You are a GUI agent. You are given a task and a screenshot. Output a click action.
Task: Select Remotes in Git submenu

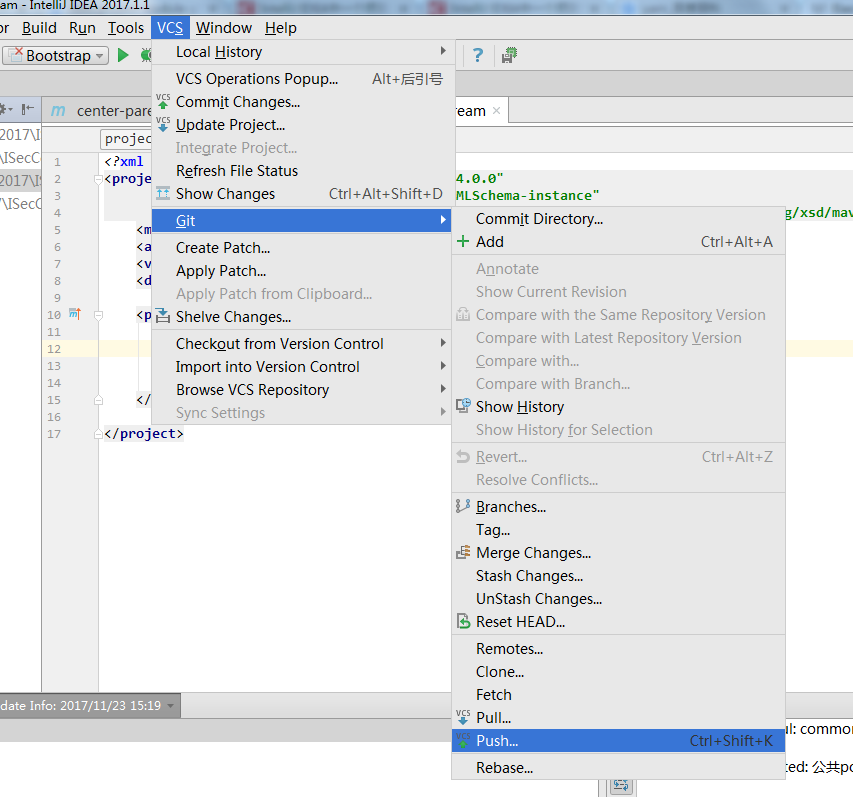618,648
